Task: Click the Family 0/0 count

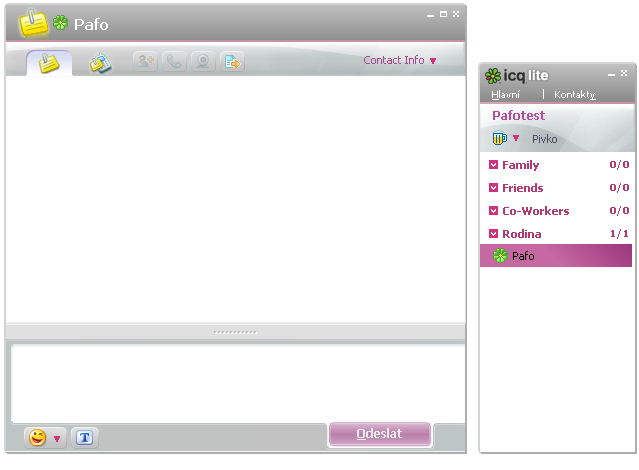Action: [619, 165]
